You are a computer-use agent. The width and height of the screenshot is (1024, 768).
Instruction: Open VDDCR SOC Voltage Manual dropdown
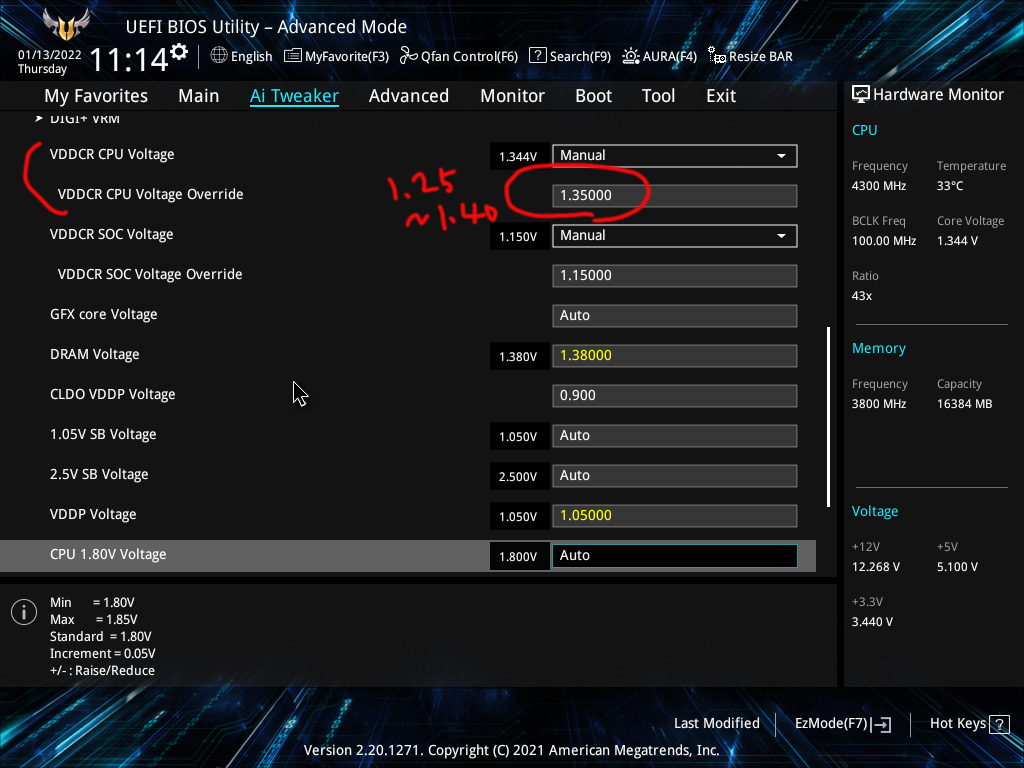(x=675, y=236)
